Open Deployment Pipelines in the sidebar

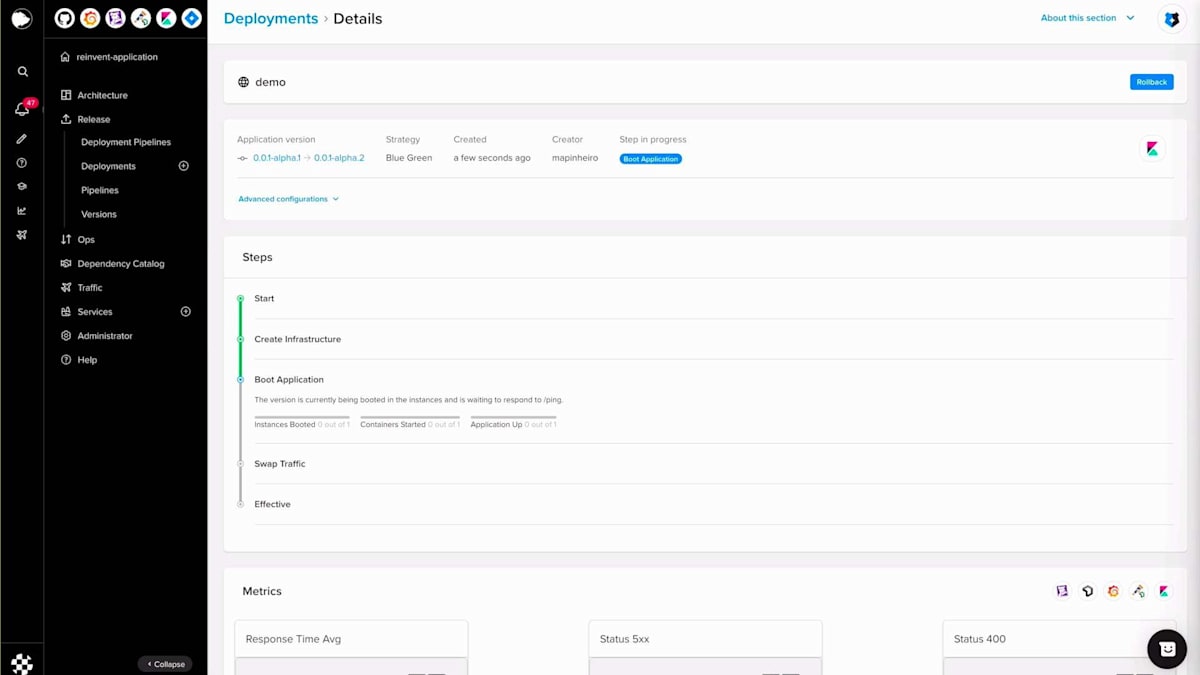pos(126,142)
